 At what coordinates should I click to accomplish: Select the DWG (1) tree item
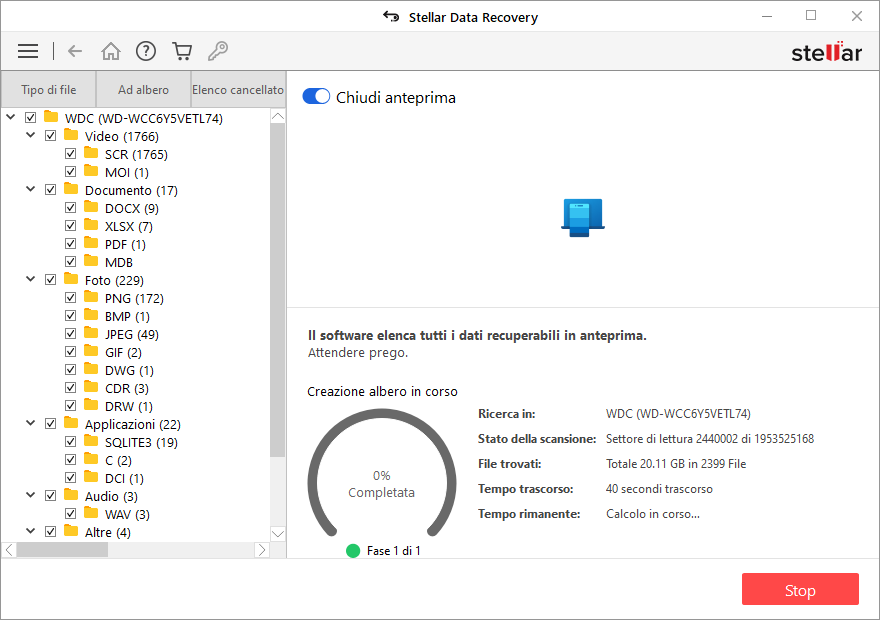coord(129,370)
